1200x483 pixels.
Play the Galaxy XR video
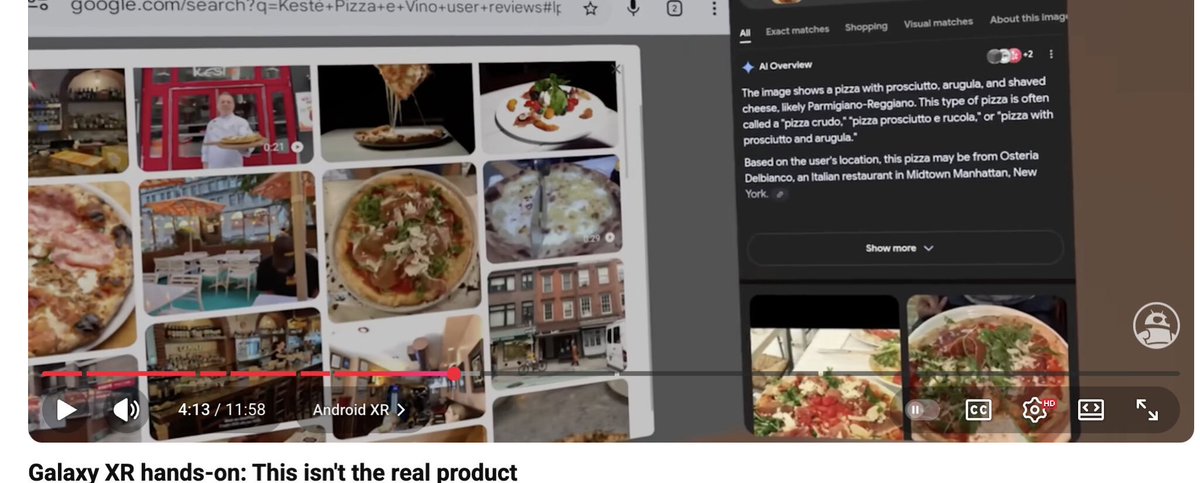click(66, 409)
